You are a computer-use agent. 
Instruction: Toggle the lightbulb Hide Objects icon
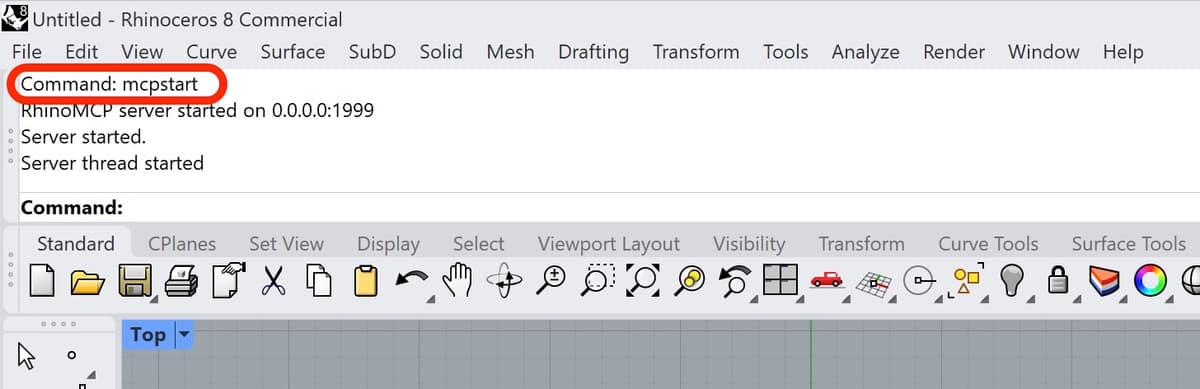[x=1013, y=281]
